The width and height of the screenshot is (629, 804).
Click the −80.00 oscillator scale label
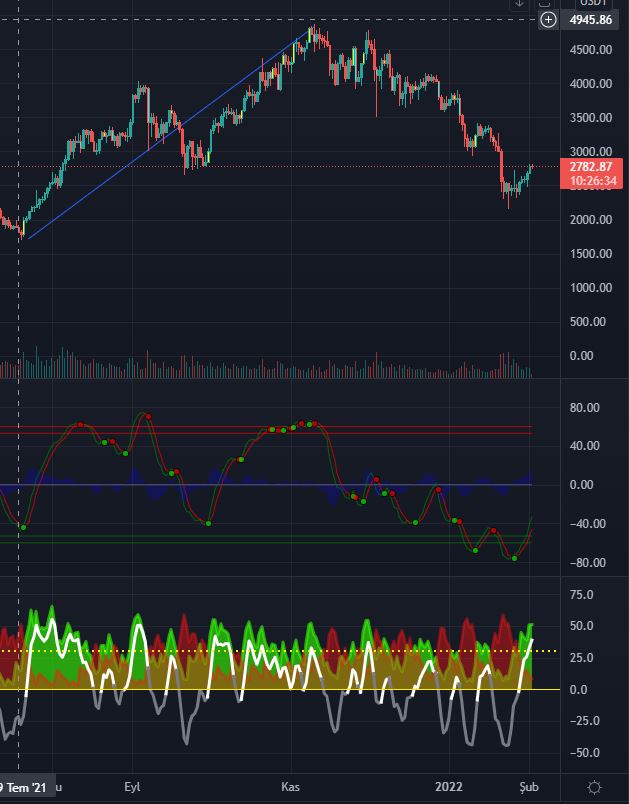click(587, 562)
